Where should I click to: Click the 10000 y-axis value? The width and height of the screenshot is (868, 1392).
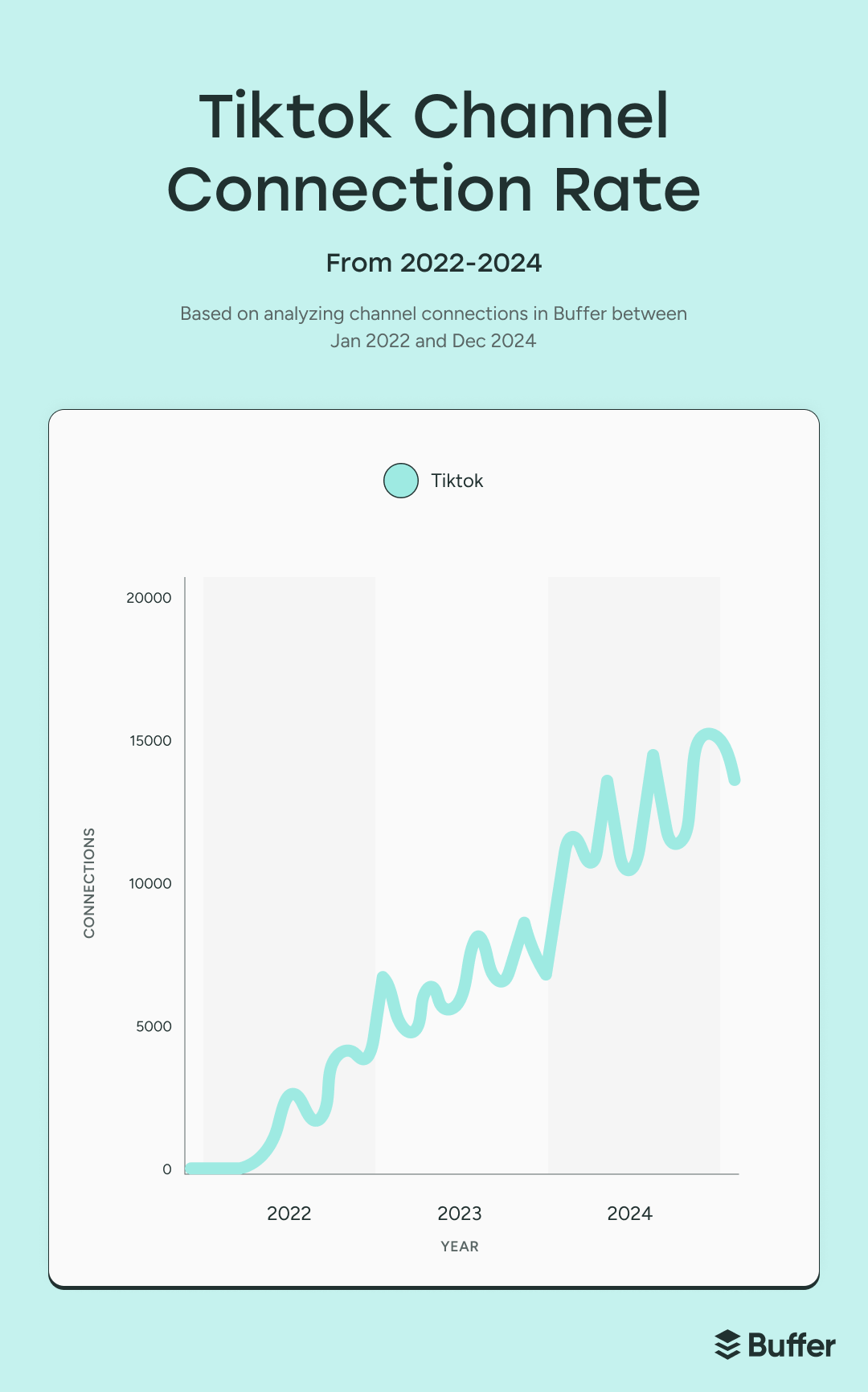point(150,884)
